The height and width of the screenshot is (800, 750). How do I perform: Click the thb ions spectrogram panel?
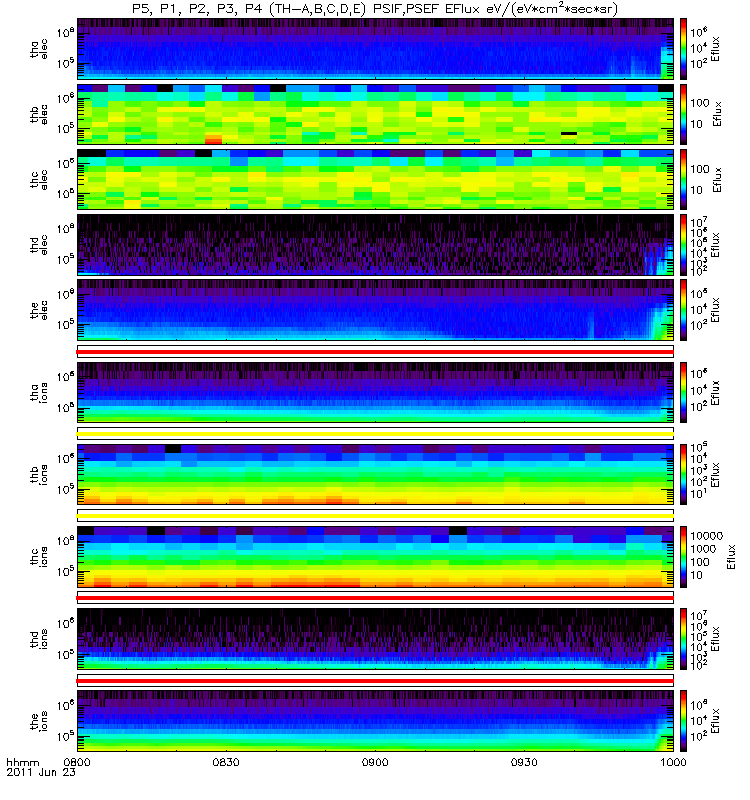(375, 474)
